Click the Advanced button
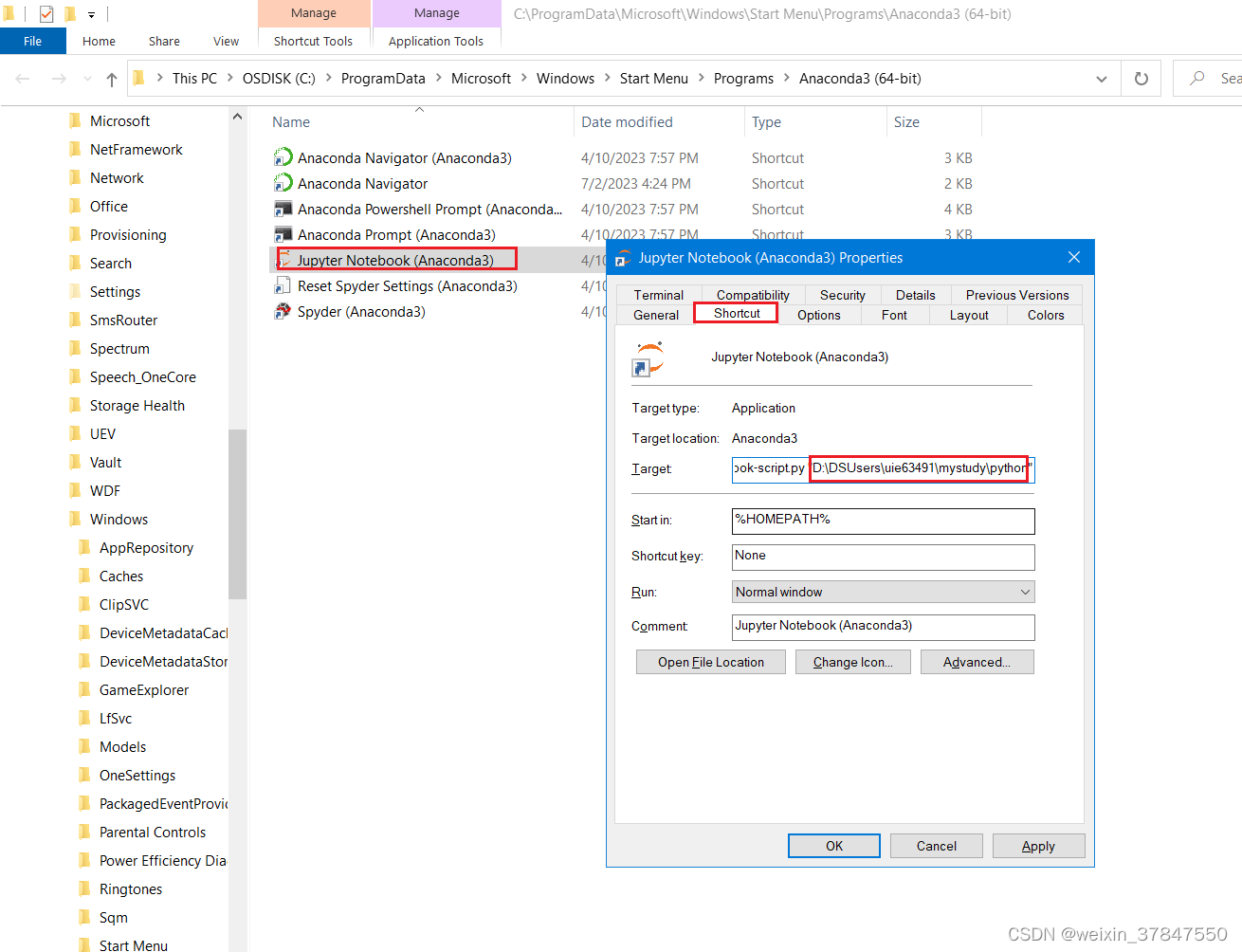Viewport: 1242px width, 952px height. pos(977,662)
